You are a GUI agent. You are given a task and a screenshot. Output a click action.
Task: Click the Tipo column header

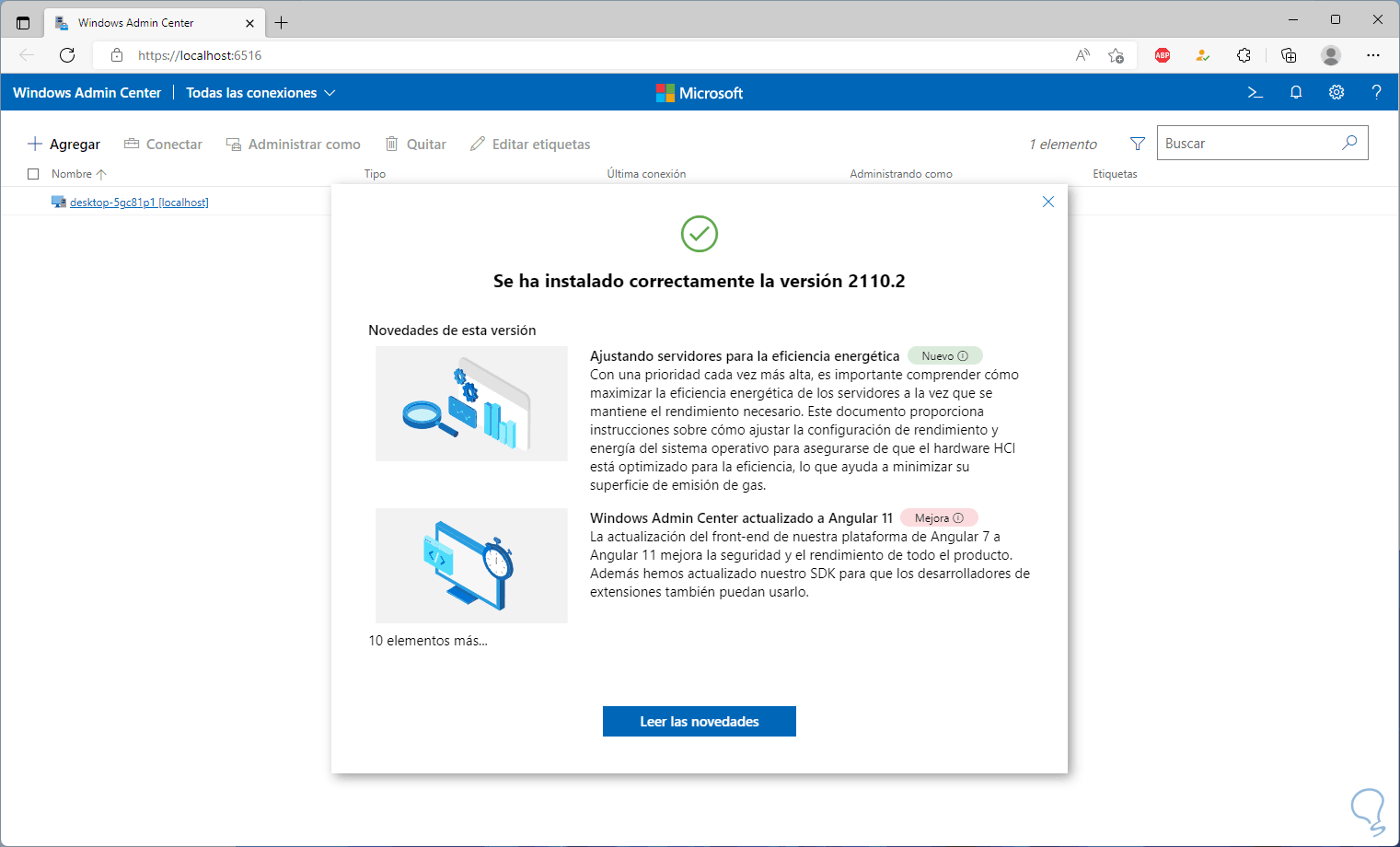(x=375, y=174)
